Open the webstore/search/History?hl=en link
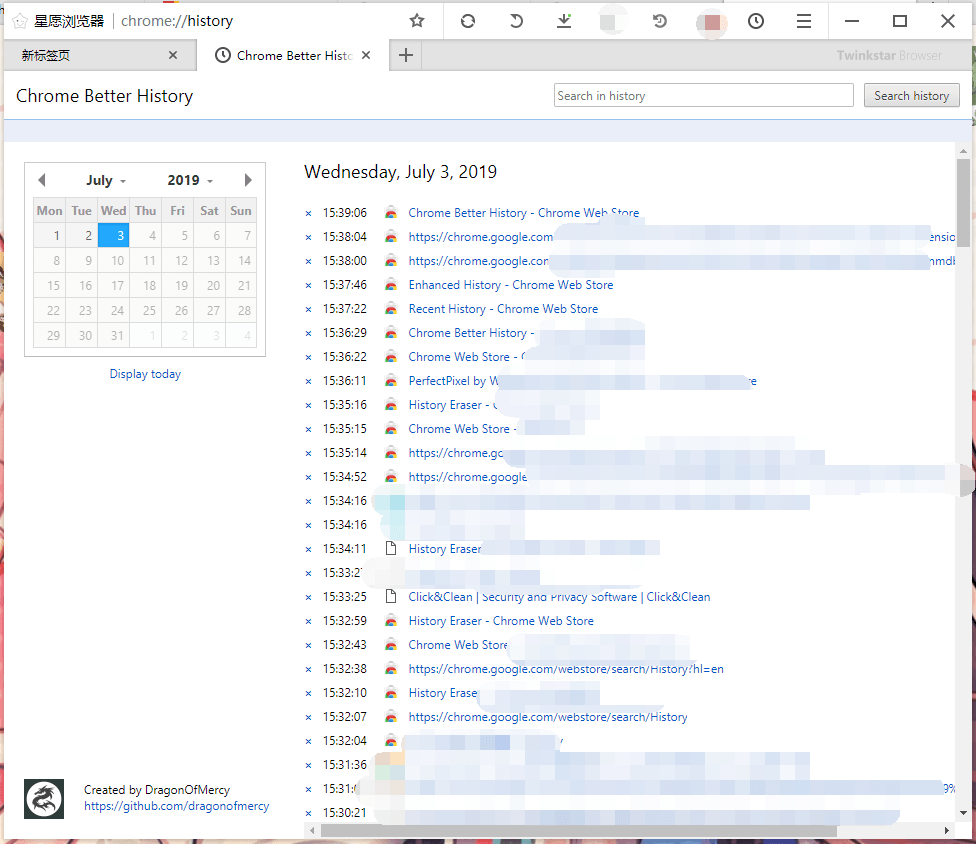Viewport: 976px width, 844px height. point(566,669)
